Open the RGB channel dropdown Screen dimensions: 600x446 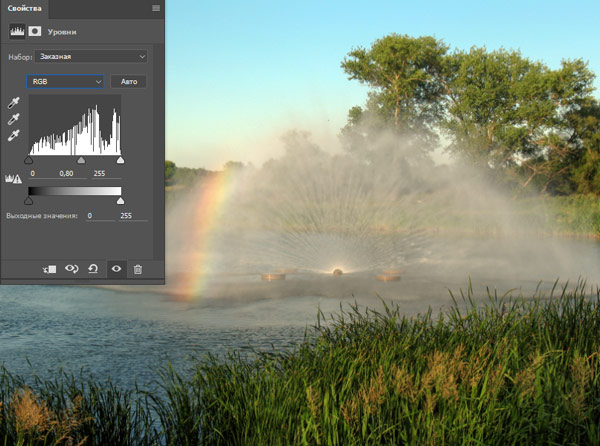(65, 81)
